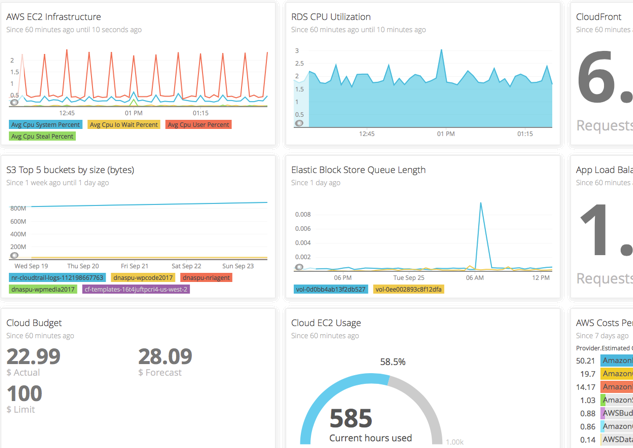This screenshot has height=448, width=633.
Task: Click the 'Since 1 day ago' time range text
Action: click(316, 182)
